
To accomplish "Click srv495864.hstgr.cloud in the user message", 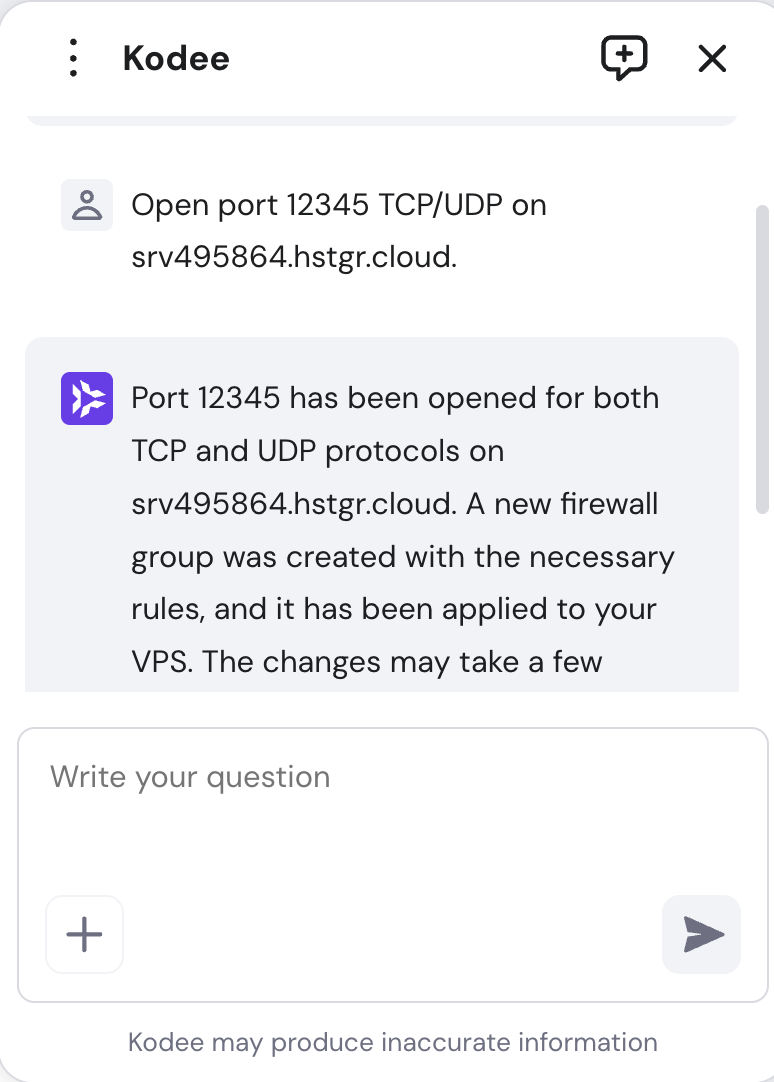I will click(291, 257).
